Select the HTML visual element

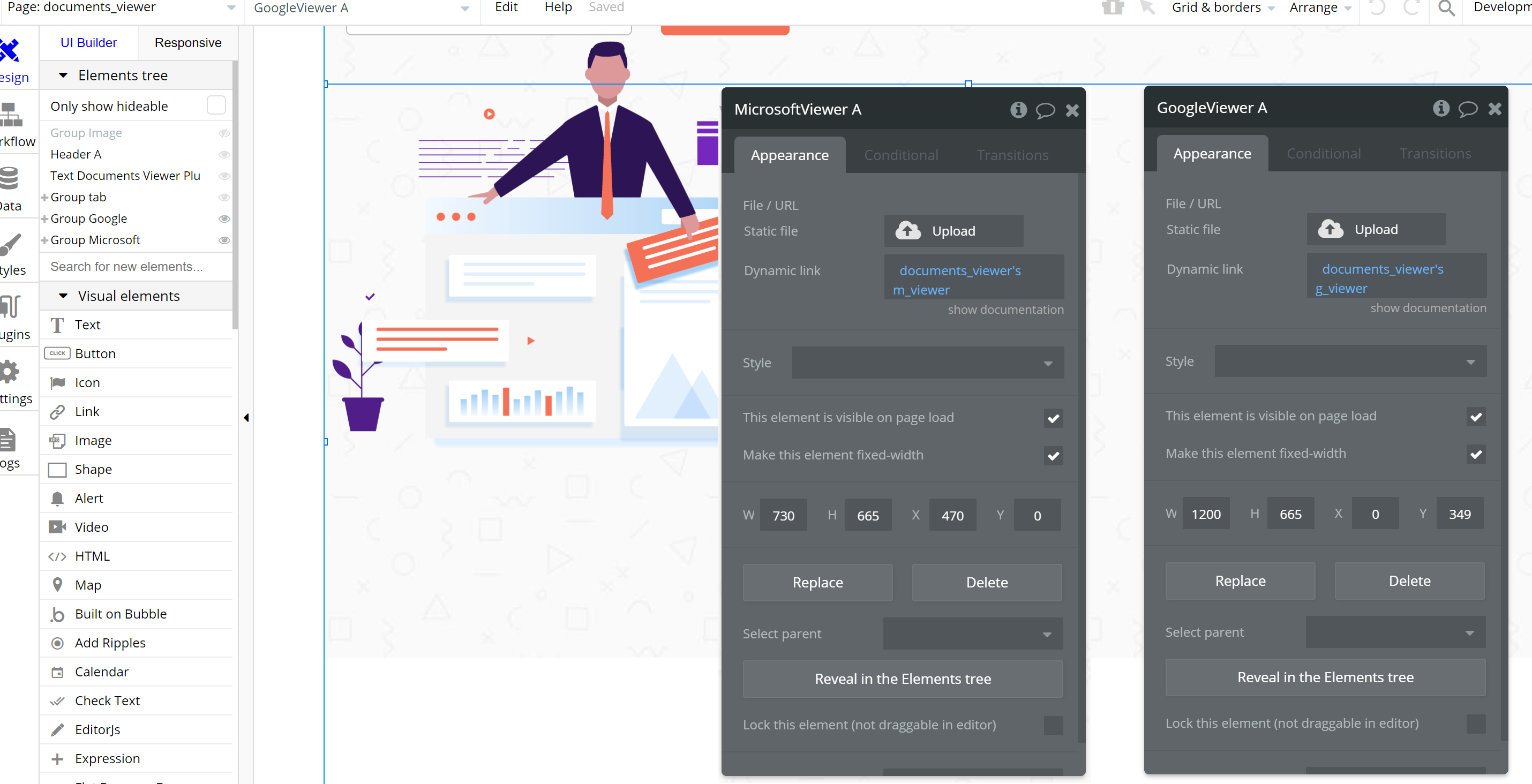pyautogui.click(x=137, y=556)
